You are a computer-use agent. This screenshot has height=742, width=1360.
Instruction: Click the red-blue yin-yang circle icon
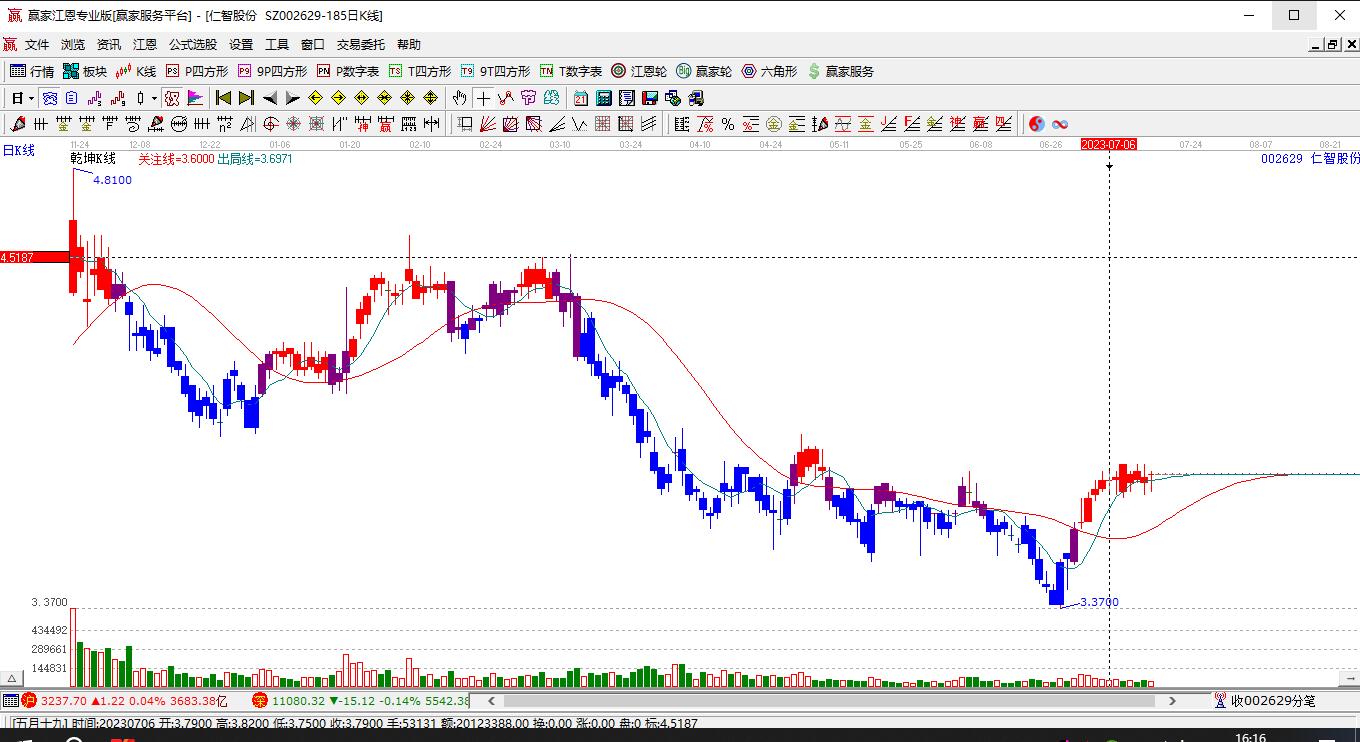point(1037,124)
